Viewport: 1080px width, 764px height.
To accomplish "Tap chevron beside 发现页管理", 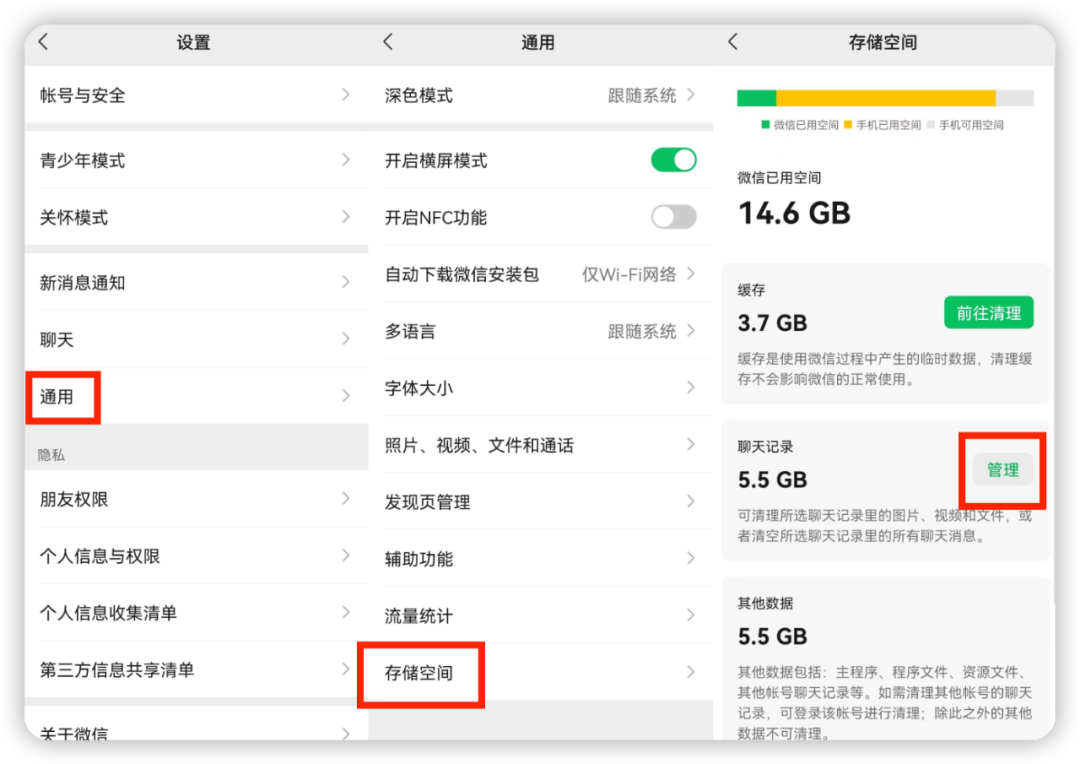I will (x=690, y=502).
